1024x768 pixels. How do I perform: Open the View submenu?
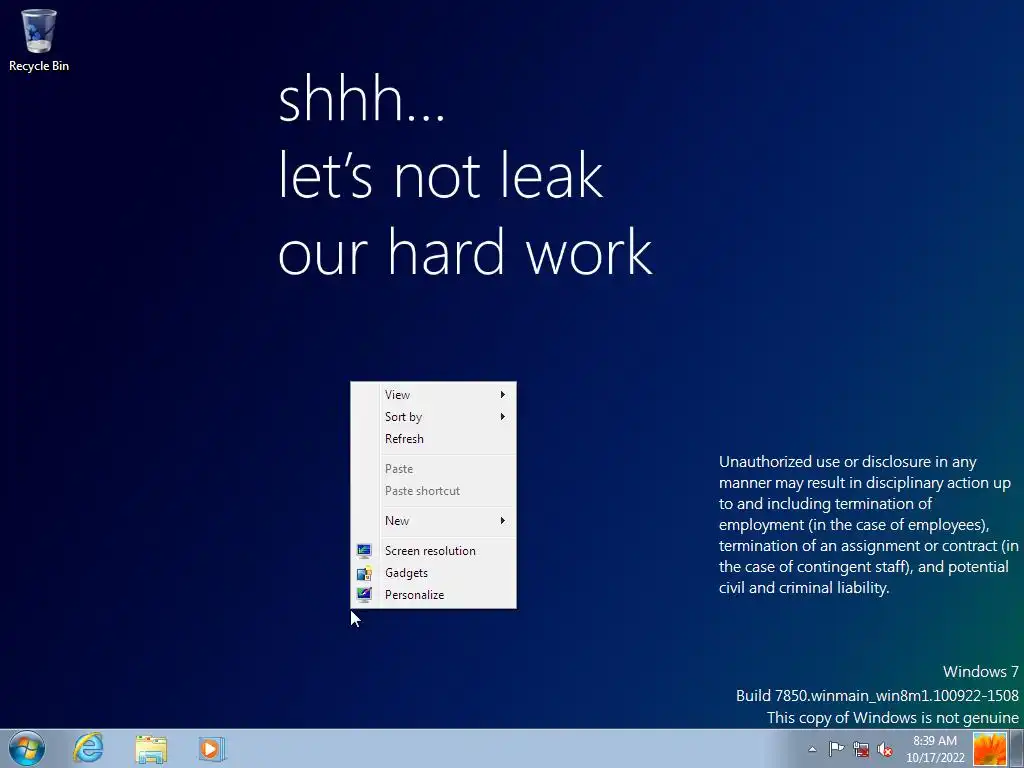(x=434, y=394)
